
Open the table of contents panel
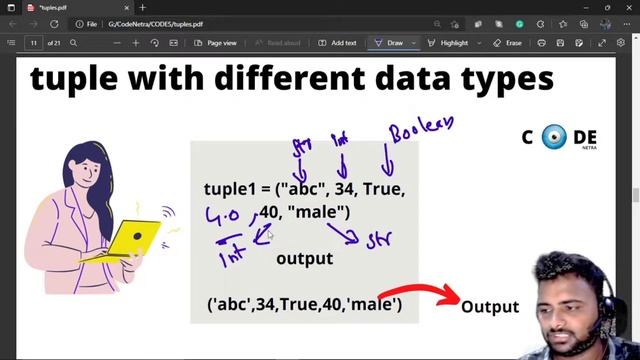point(11,43)
